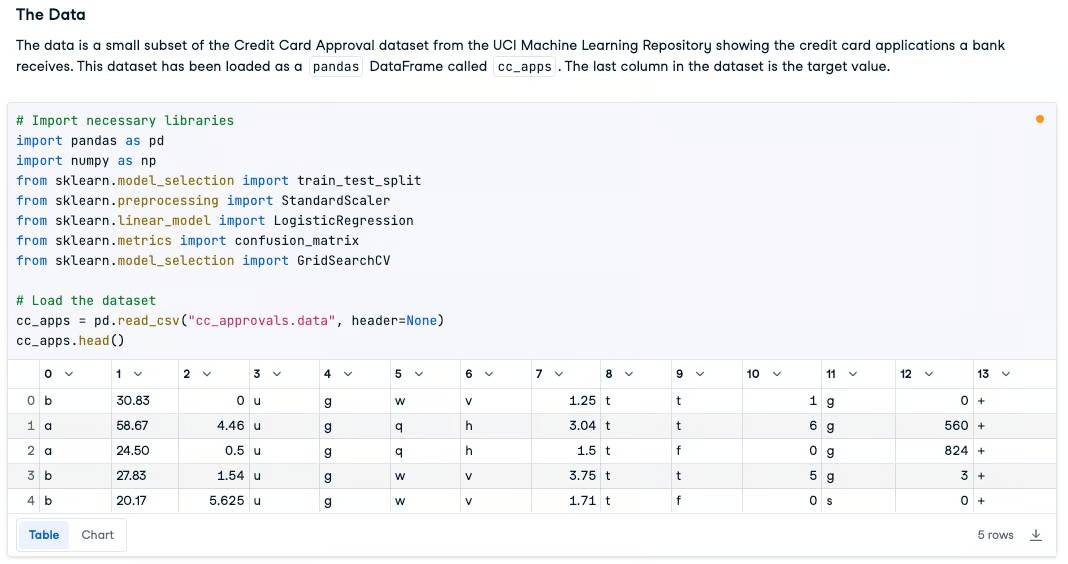Download the table using the download icon
Viewport: 1068px width, 564px height.
[x=1036, y=535]
